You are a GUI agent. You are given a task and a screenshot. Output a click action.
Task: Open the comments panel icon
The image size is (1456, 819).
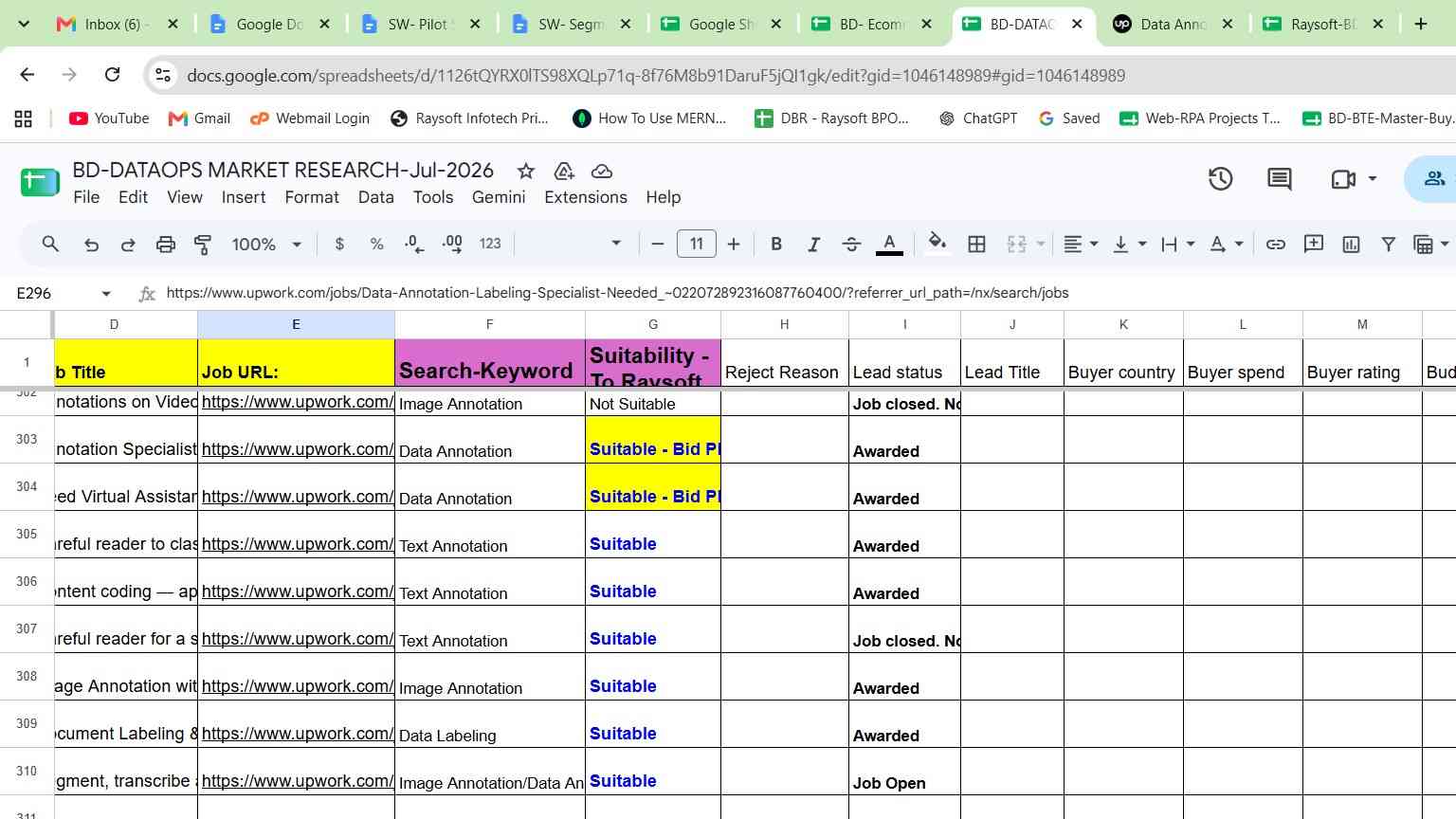click(x=1280, y=179)
